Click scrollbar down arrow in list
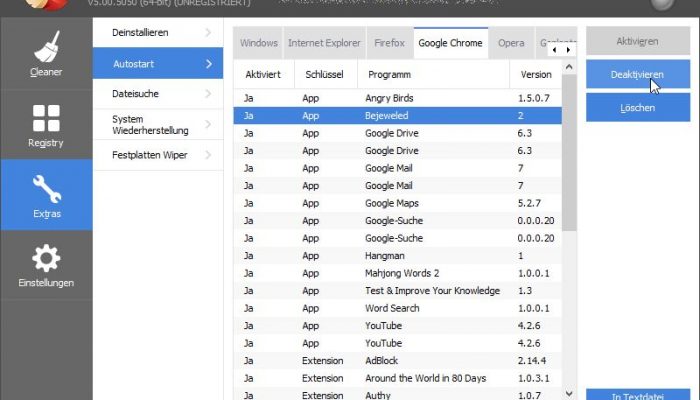The height and width of the screenshot is (400, 700). (x=569, y=393)
